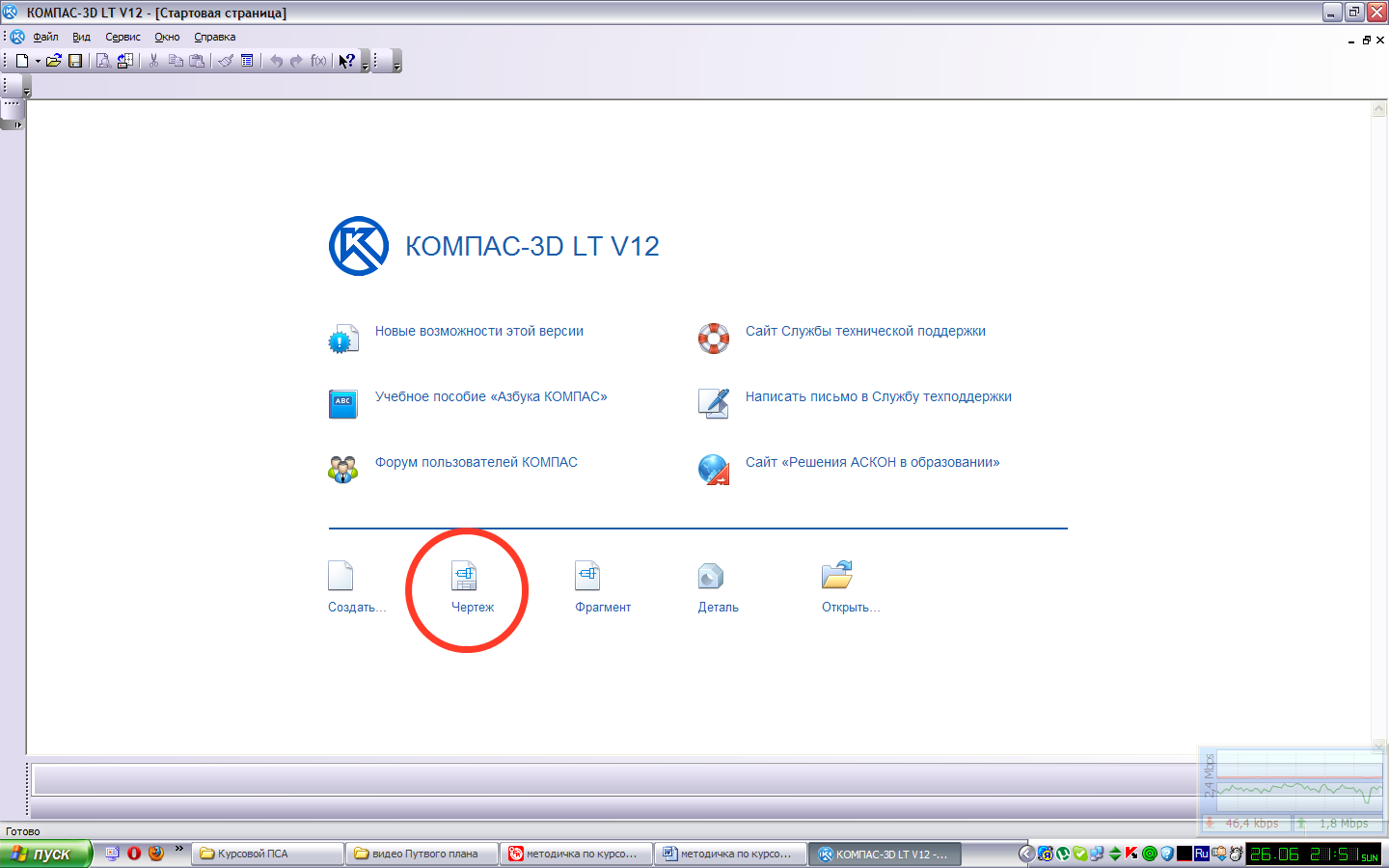Expand hidden system tray icons arrow
Image resolution: width=1389 pixels, height=868 pixels.
point(1027,854)
